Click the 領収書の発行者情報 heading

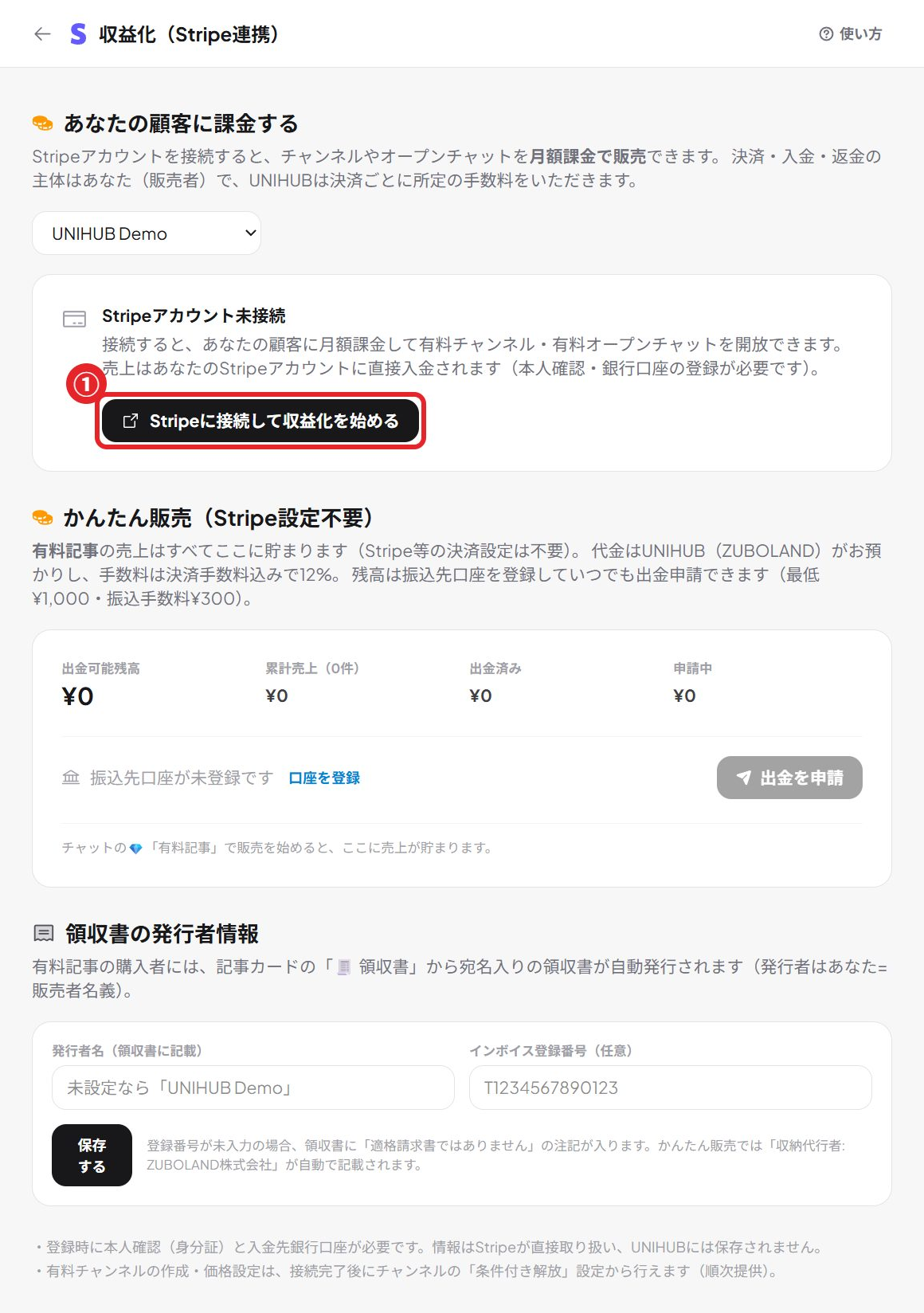162,933
